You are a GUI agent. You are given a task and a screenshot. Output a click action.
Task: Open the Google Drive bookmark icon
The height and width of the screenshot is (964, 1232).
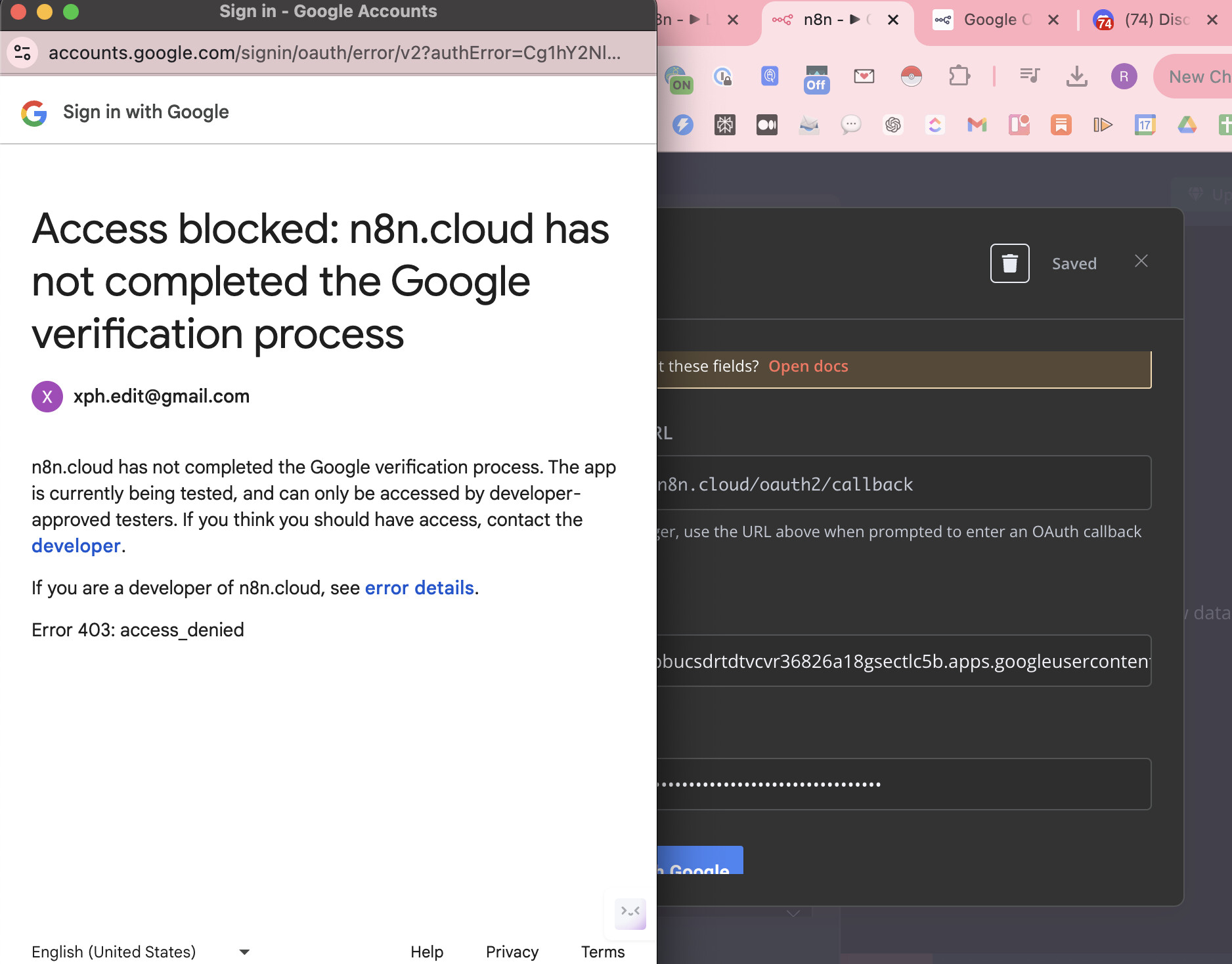(1187, 125)
